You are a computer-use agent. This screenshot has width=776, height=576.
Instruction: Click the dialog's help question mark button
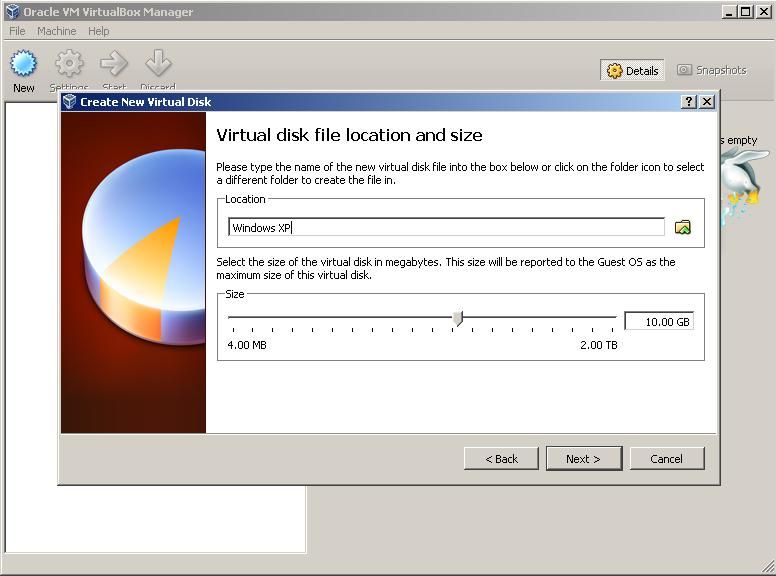click(x=688, y=102)
